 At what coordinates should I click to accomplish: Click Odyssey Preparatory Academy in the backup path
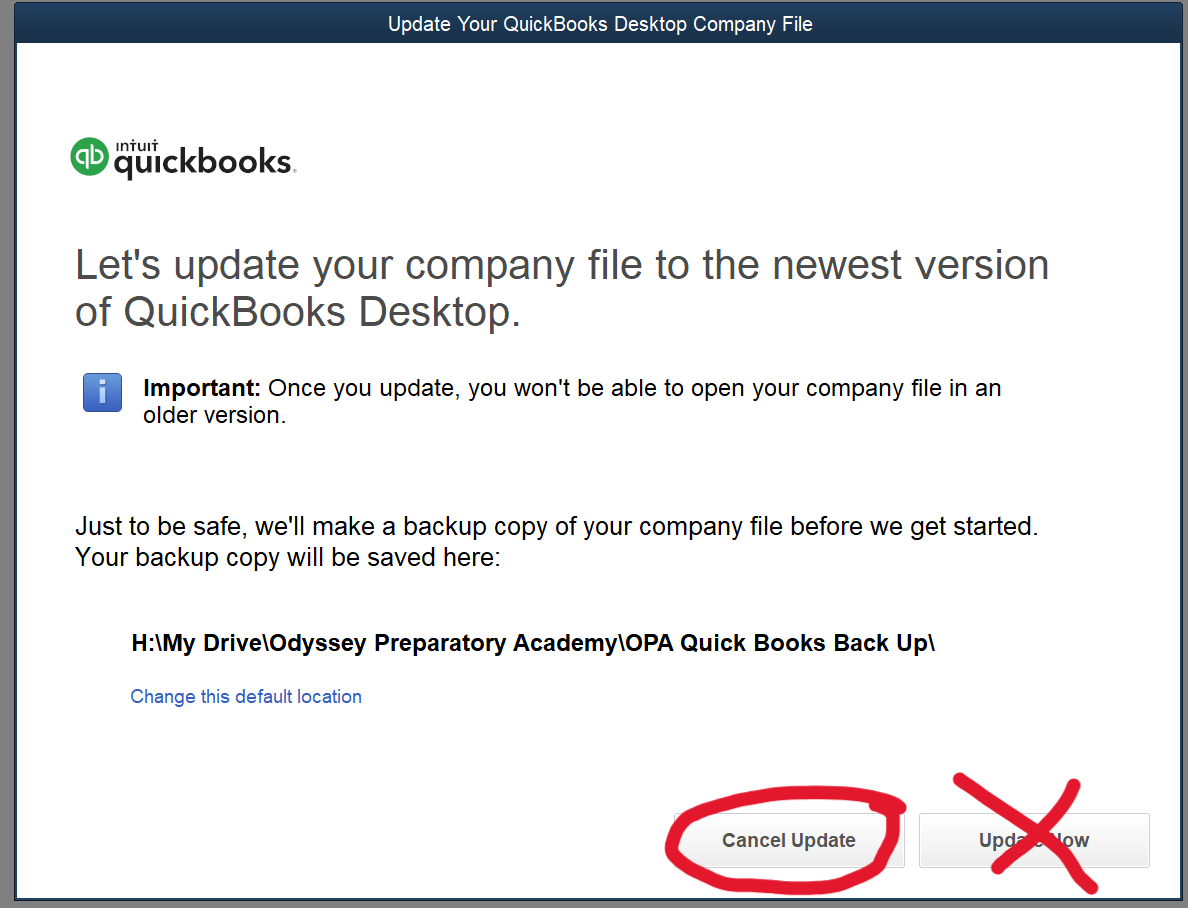(x=444, y=643)
